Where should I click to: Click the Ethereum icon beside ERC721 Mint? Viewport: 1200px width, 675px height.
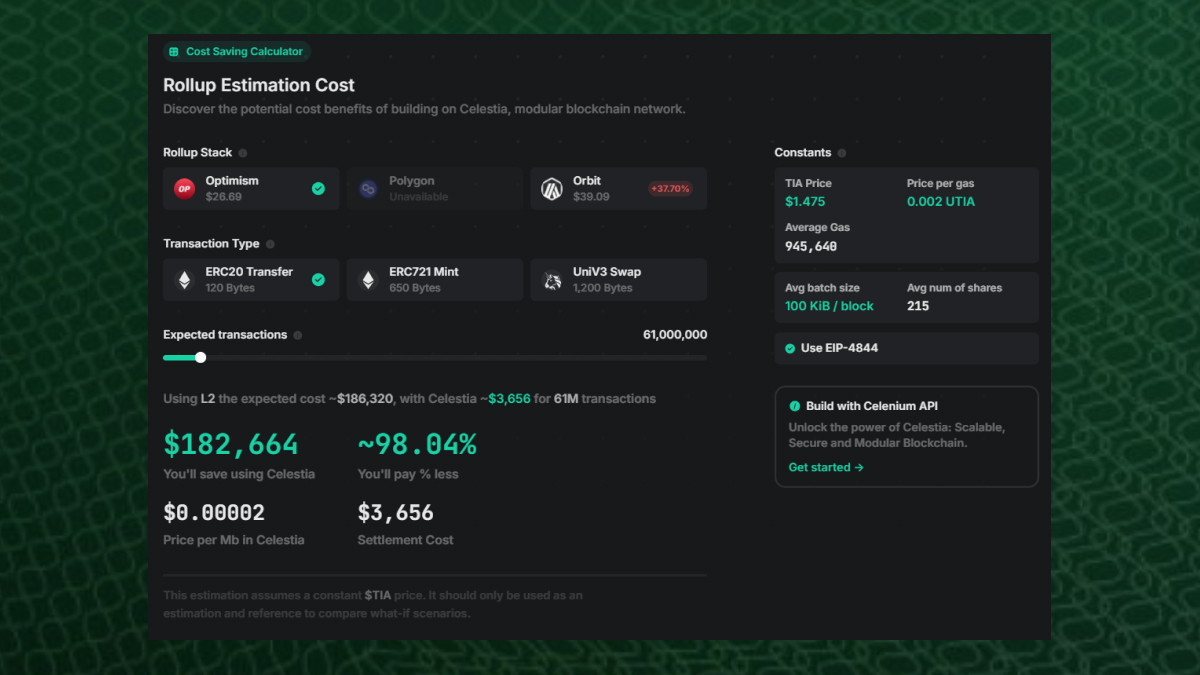[x=368, y=280]
